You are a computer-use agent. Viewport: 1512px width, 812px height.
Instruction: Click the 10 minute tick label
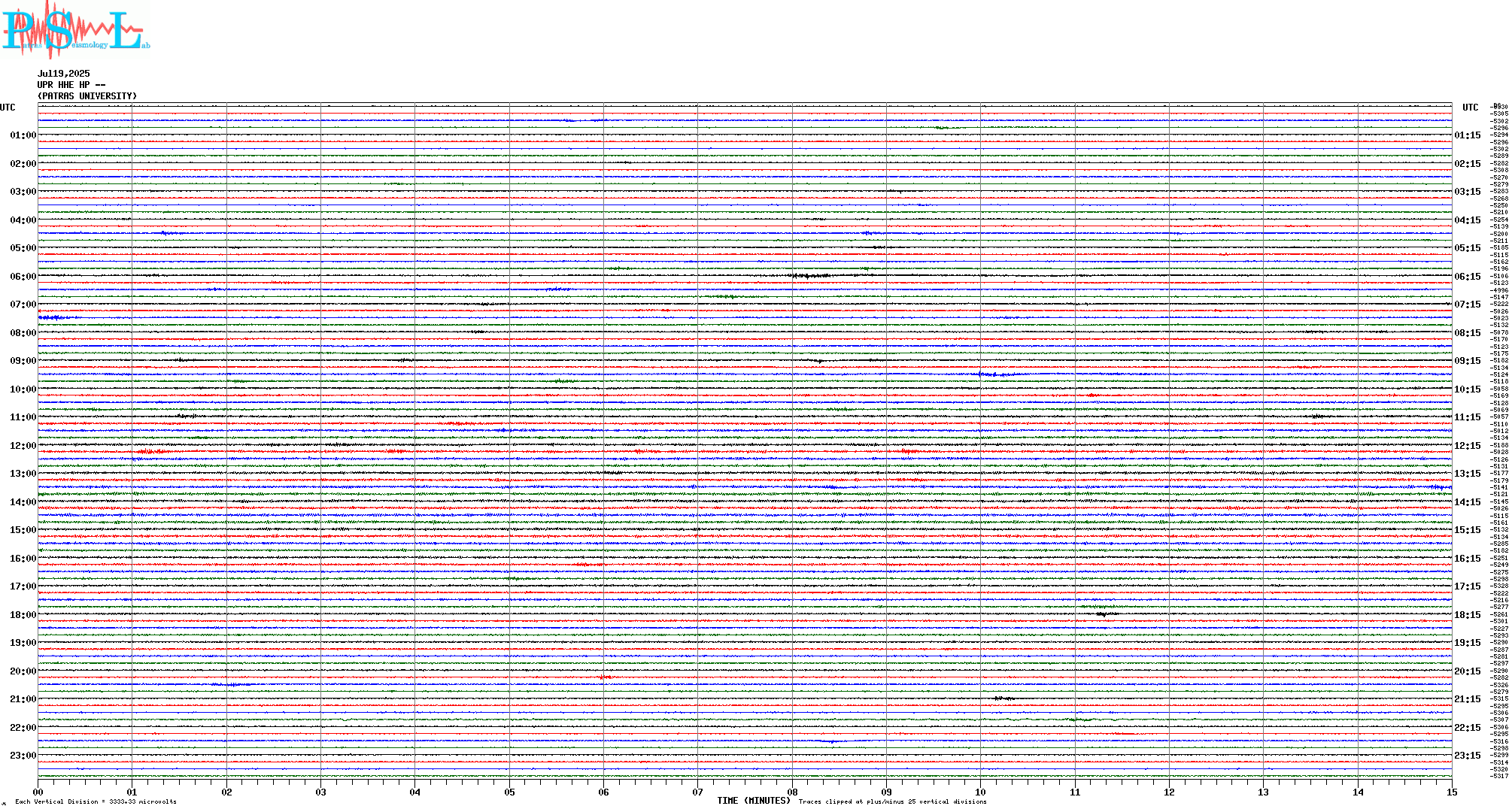click(x=980, y=792)
